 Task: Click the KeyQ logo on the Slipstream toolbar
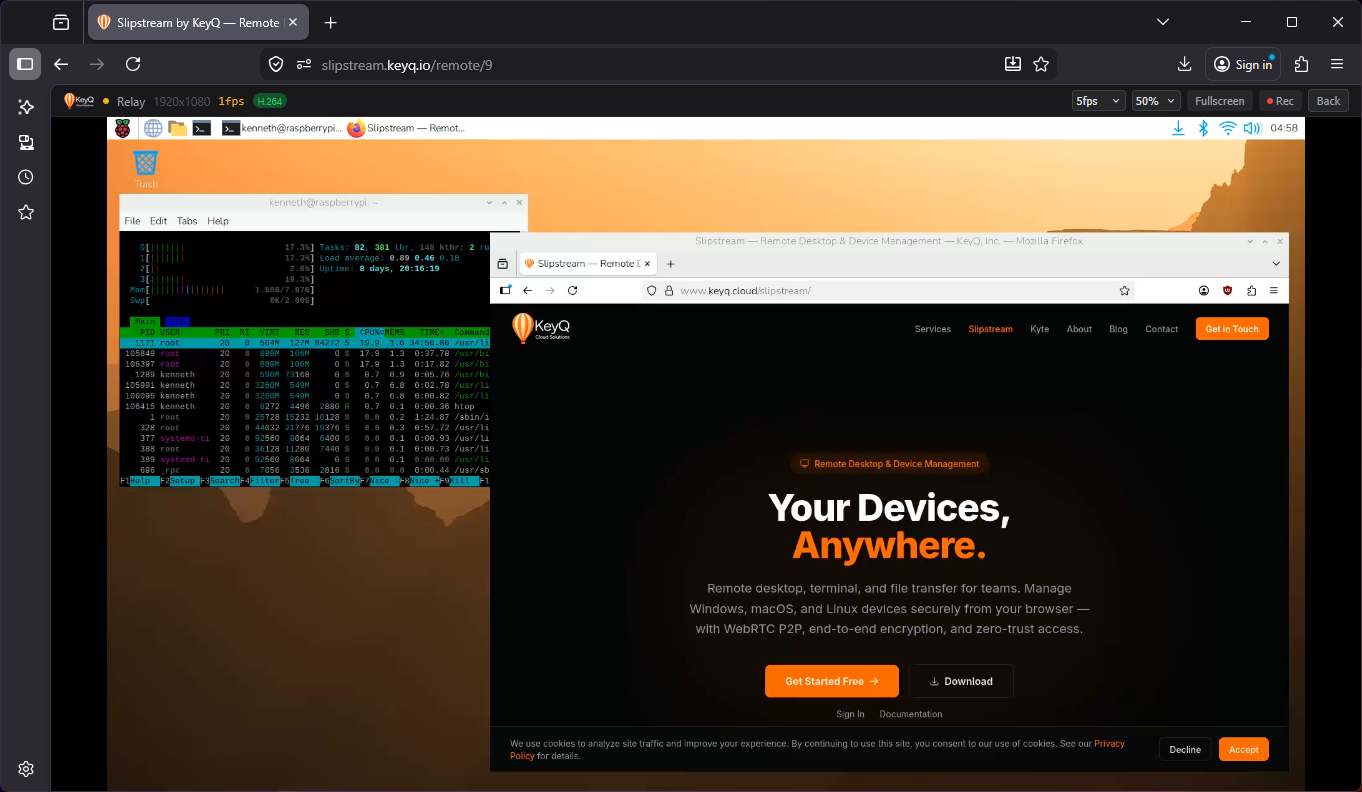point(79,100)
